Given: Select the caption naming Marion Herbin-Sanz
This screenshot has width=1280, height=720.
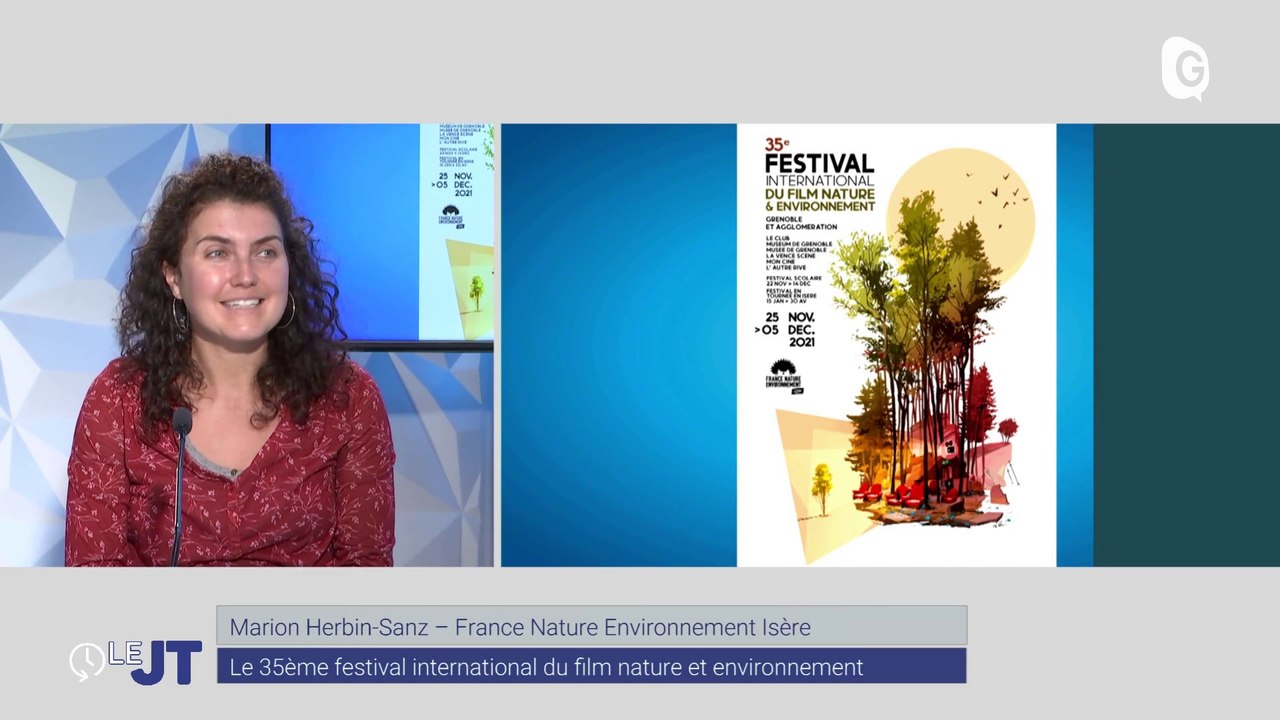Looking at the screenshot, I should (x=592, y=626).
